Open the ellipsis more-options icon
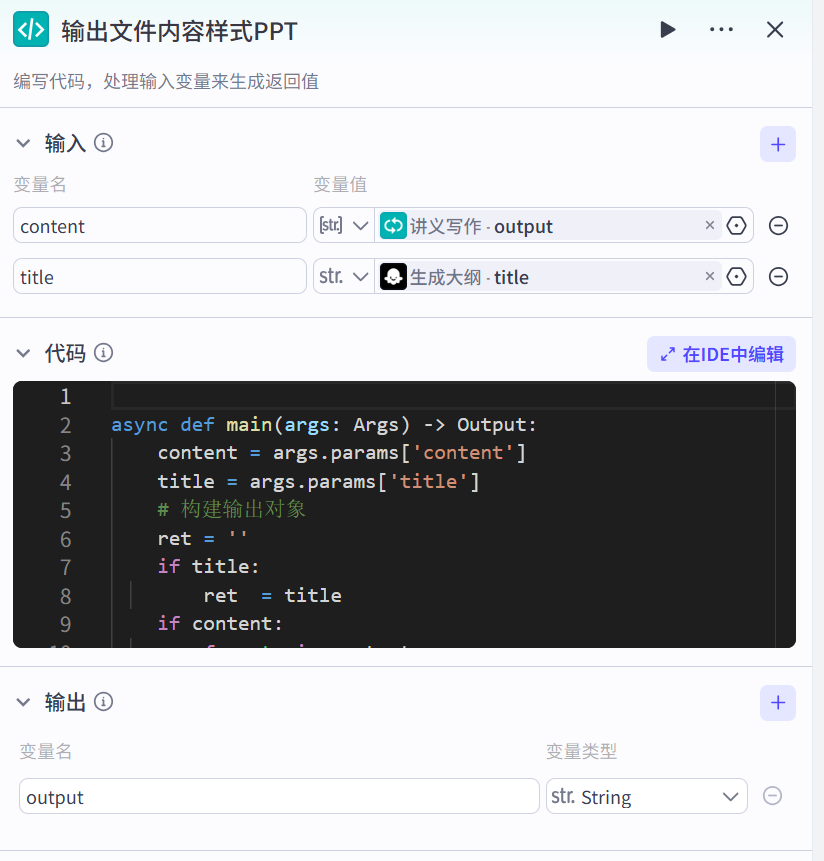The height and width of the screenshot is (861, 824). click(x=721, y=29)
